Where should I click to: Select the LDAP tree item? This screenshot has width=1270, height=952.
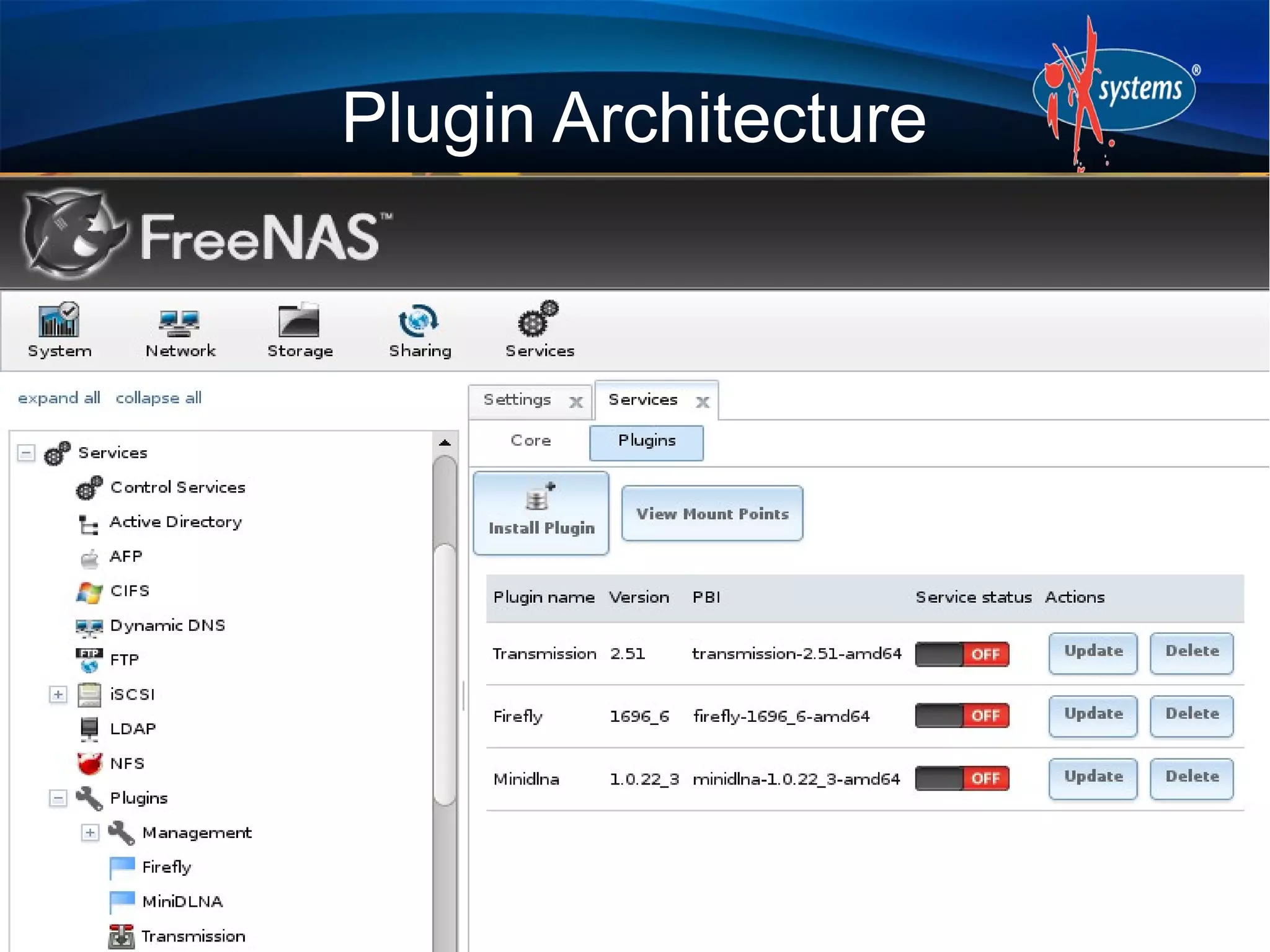[x=133, y=729]
